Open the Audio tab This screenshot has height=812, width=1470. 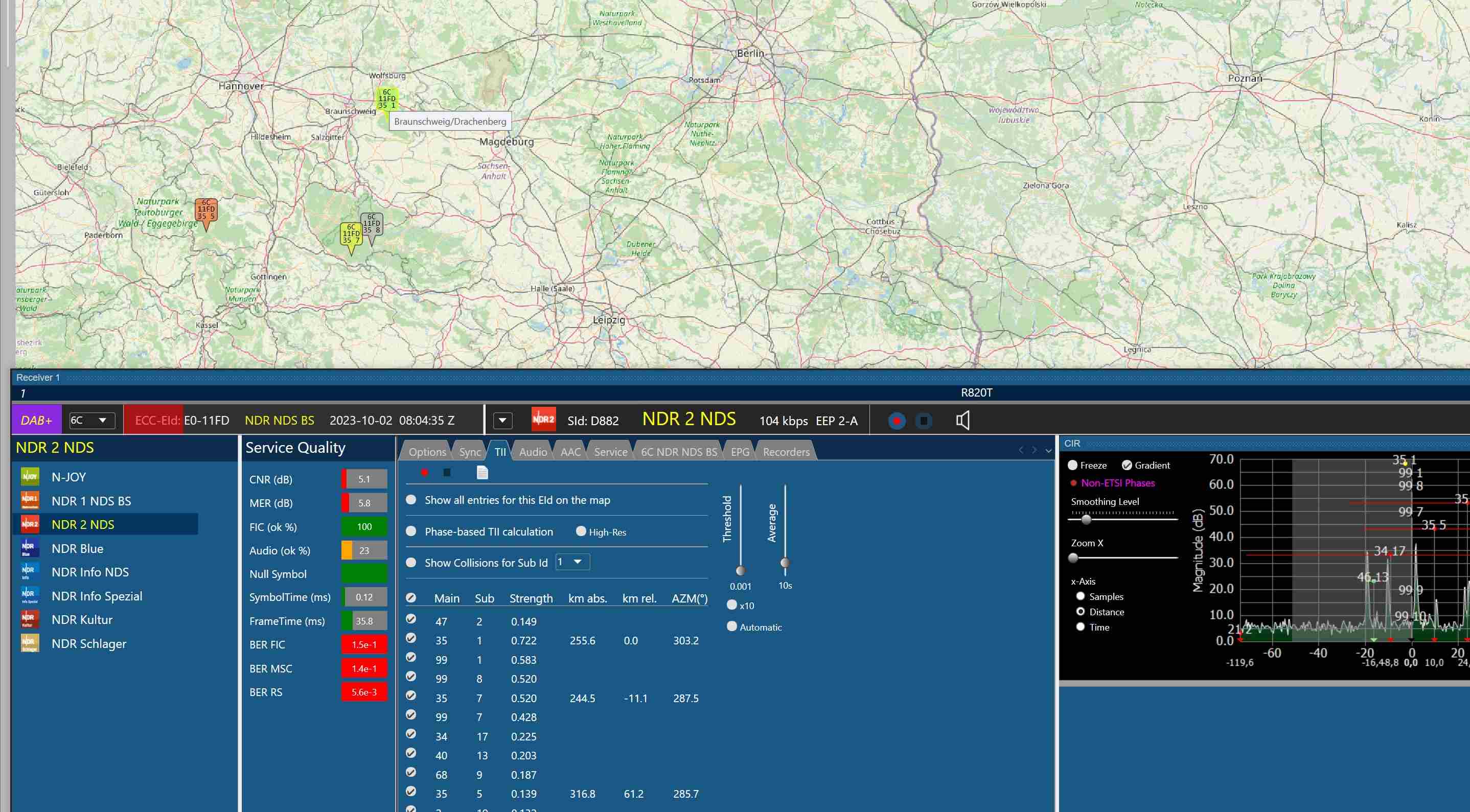tap(533, 452)
